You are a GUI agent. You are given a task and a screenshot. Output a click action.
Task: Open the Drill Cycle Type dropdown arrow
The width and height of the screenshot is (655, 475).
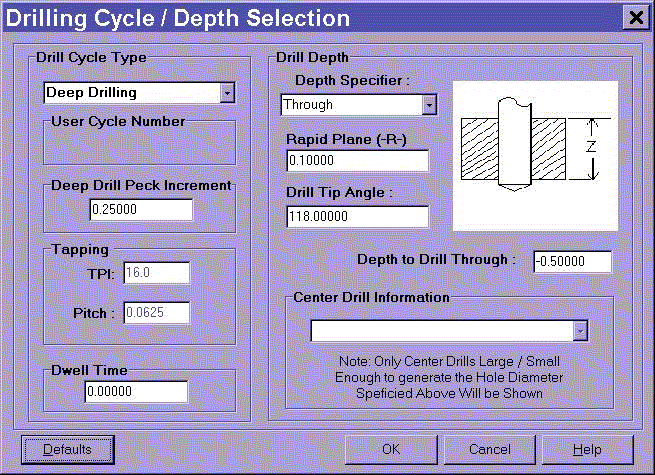point(227,93)
